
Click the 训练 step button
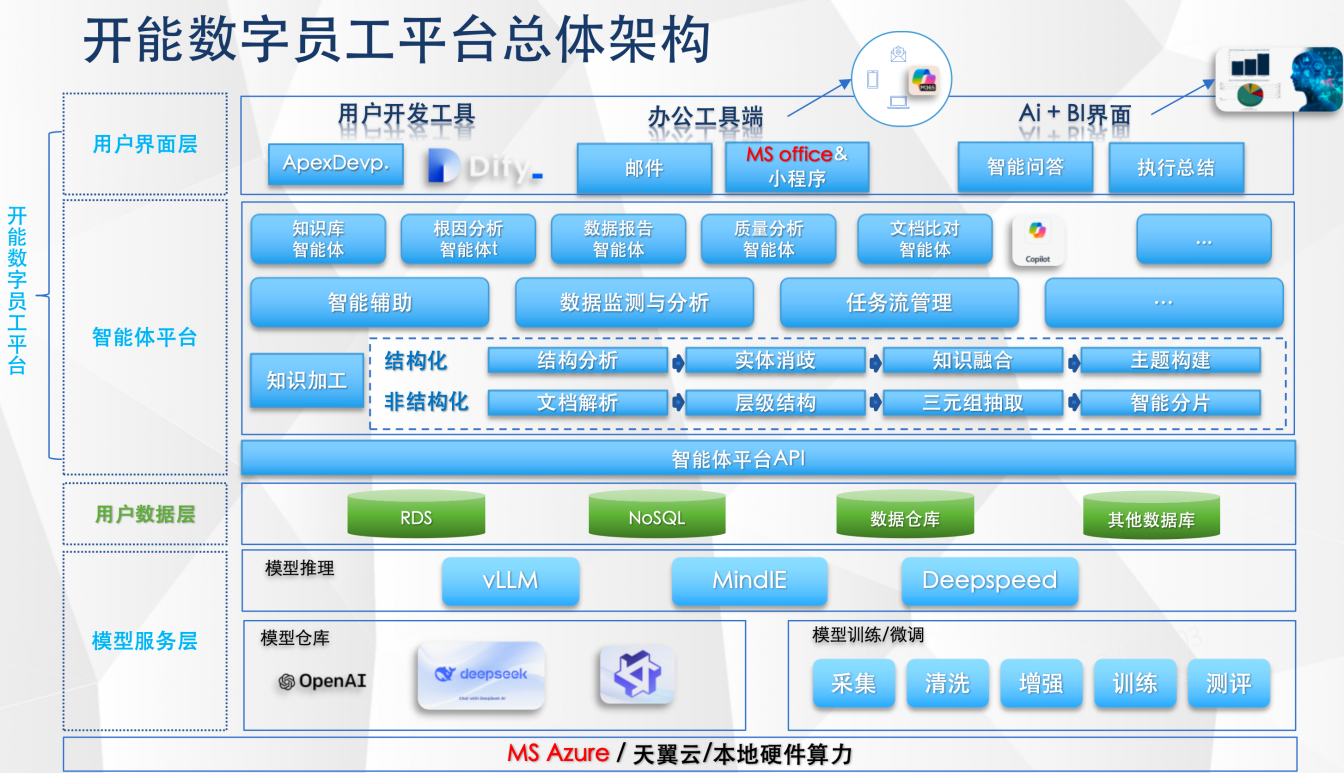click(x=1135, y=683)
